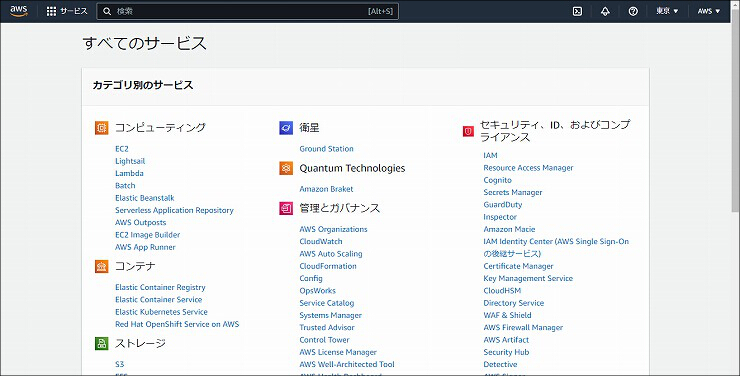Open the help question mark icon
Viewport: 740px width, 376px height.
point(633,11)
